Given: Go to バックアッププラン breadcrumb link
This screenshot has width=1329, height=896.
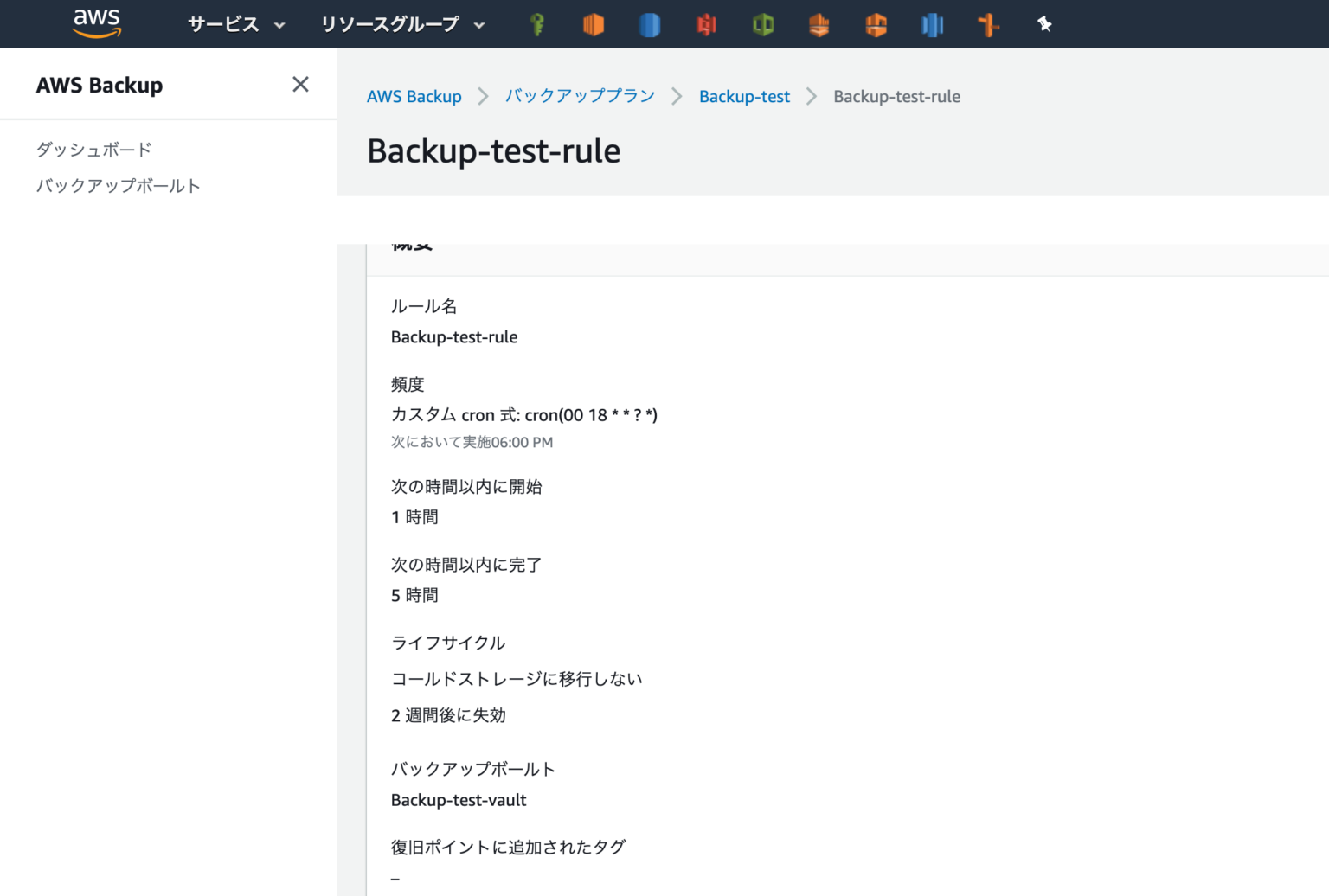Looking at the screenshot, I should 580,96.
